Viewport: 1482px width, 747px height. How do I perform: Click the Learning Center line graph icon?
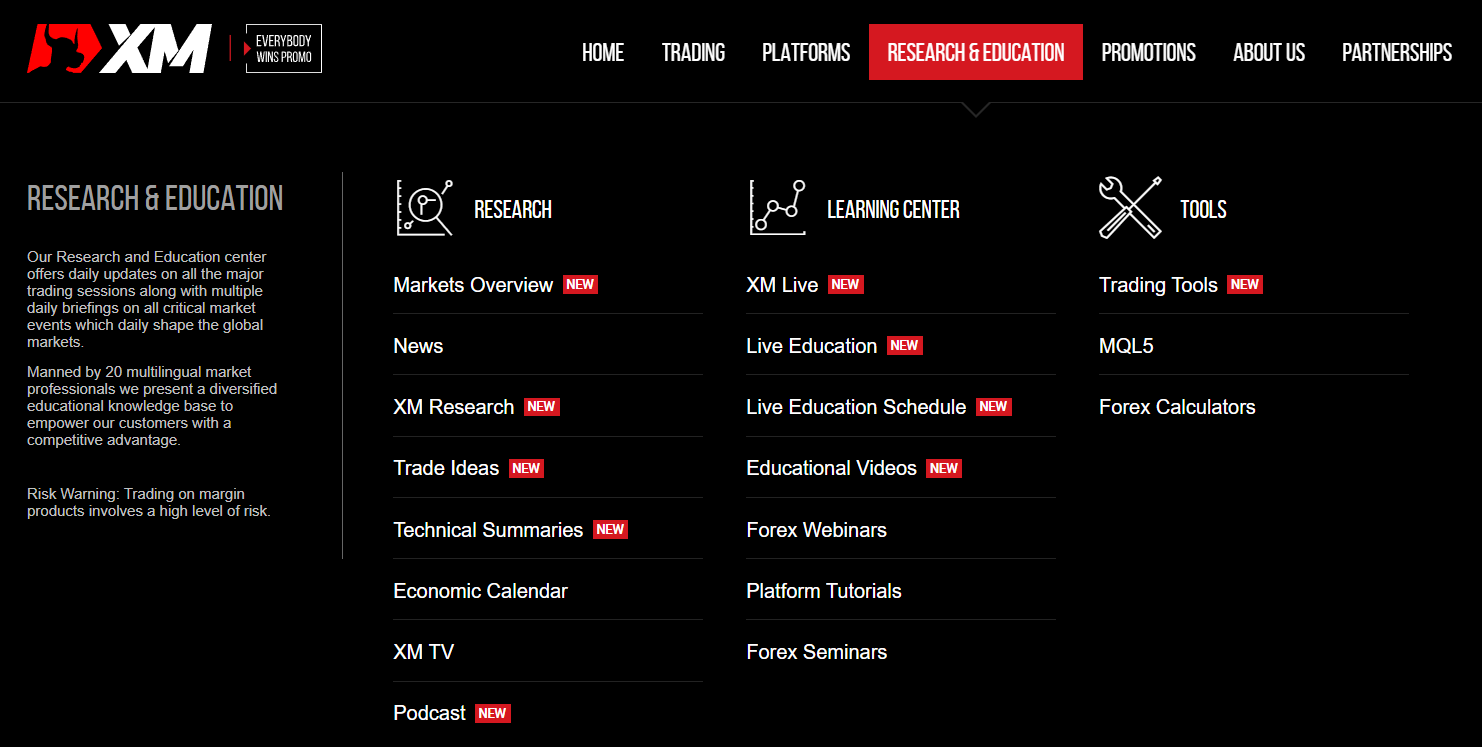tap(778, 208)
